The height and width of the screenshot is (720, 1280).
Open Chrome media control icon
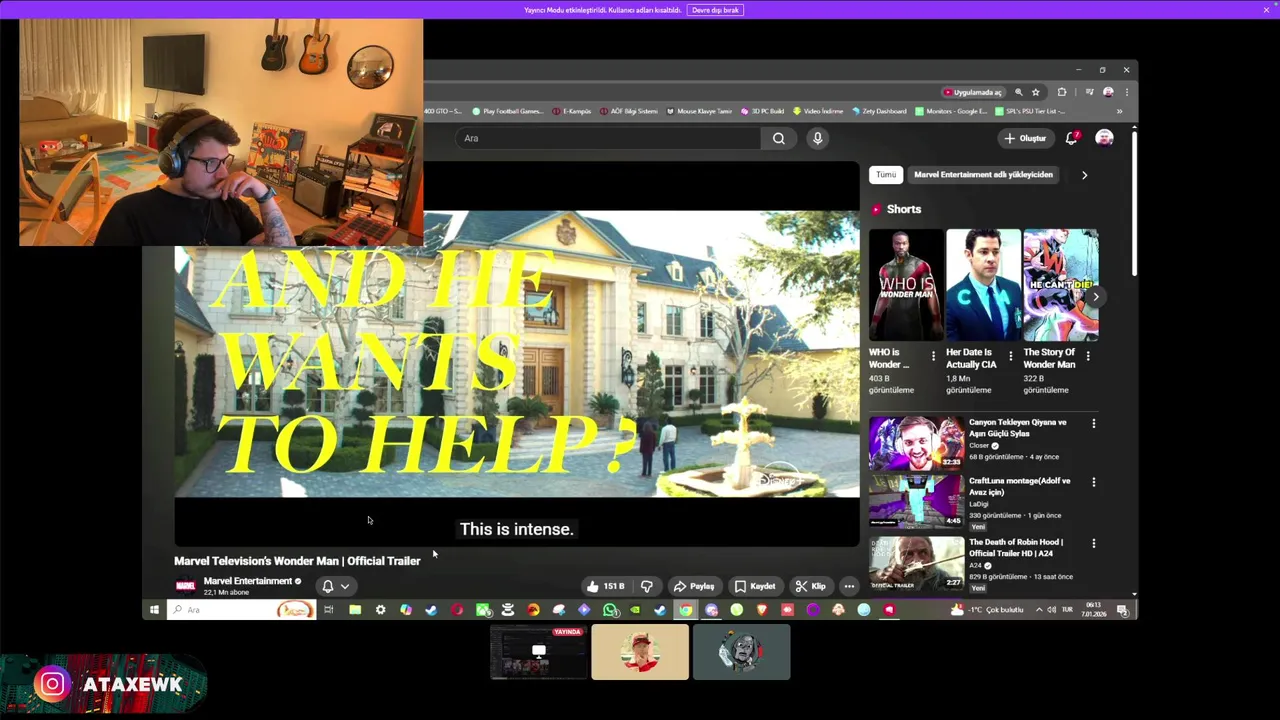(x=1090, y=92)
